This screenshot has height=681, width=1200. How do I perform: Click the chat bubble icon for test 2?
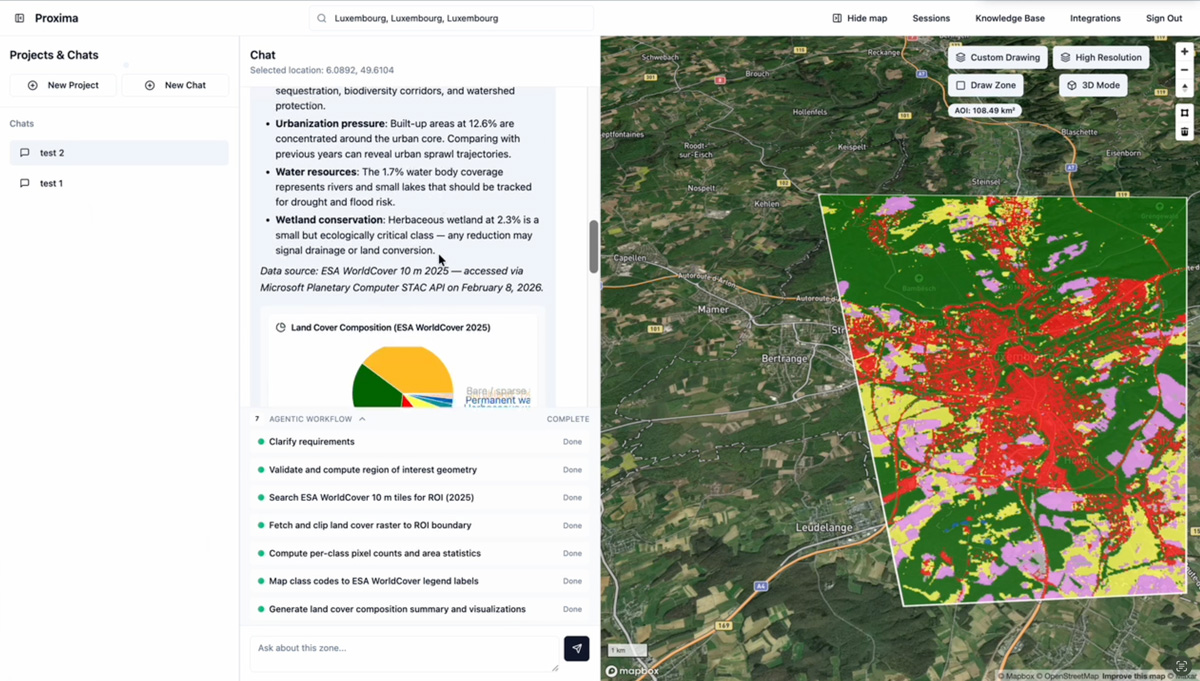(x=25, y=153)
